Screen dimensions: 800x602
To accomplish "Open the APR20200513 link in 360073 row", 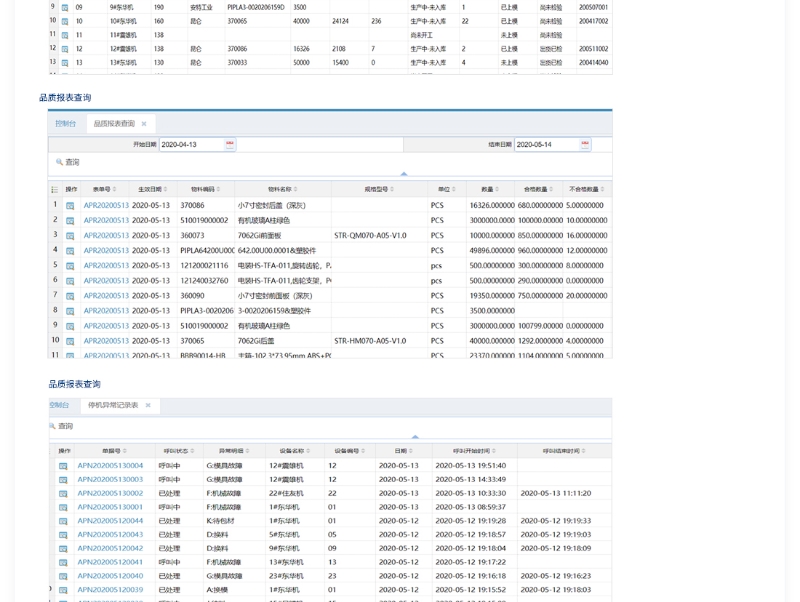I will click(106, 236).
